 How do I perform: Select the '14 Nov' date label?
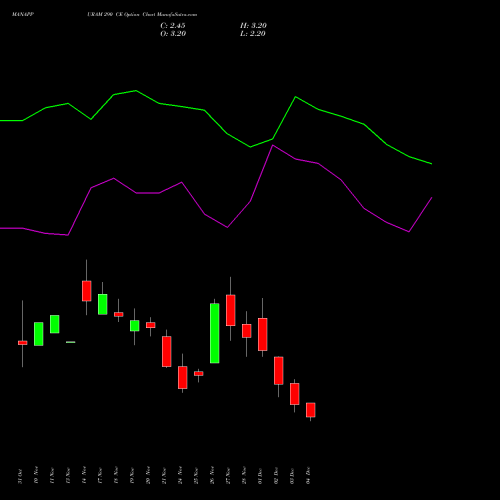(84, 475)
